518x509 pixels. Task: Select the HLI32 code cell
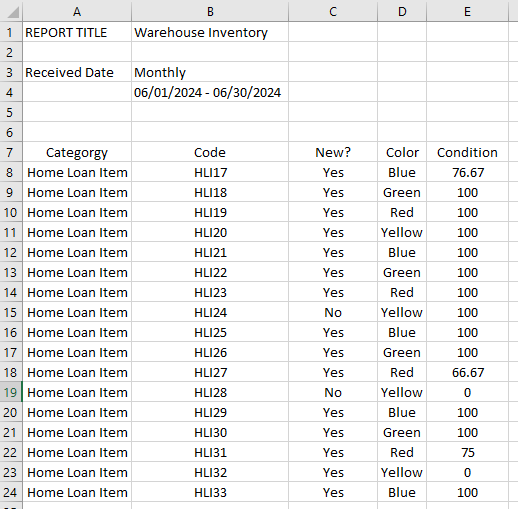point(210,472)
